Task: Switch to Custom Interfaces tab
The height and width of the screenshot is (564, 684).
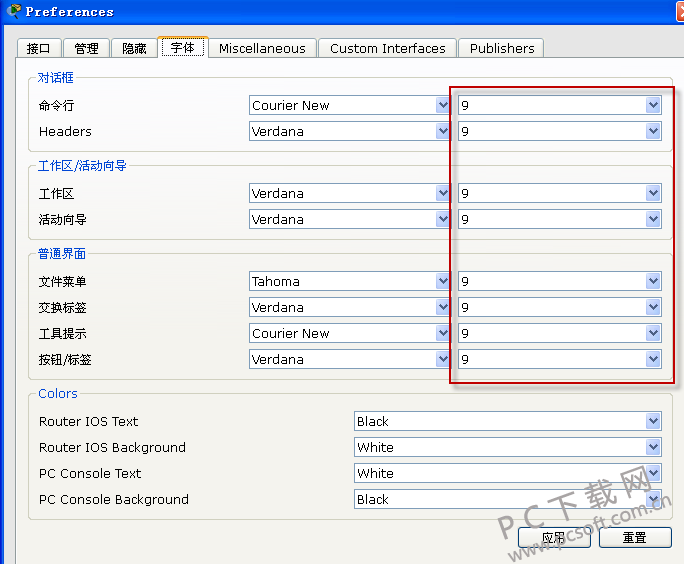Action: pos(387,48)
